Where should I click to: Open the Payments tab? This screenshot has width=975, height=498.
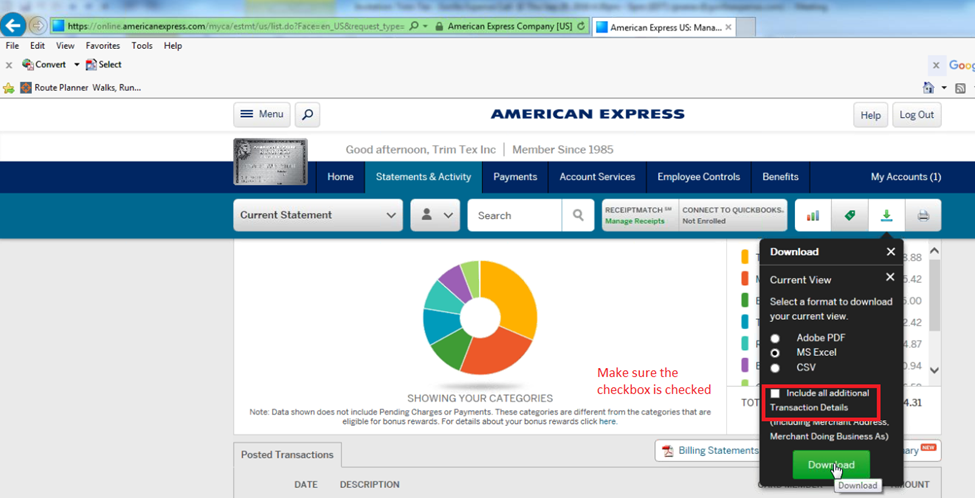click(x=515, y=177)
